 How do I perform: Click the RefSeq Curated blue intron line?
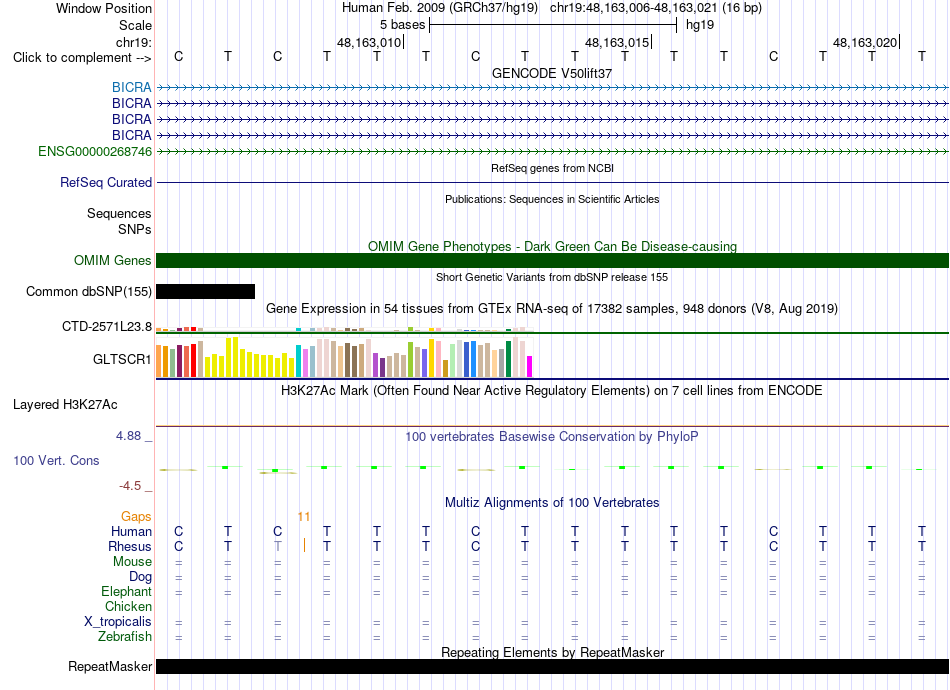(x=552, y=182)
